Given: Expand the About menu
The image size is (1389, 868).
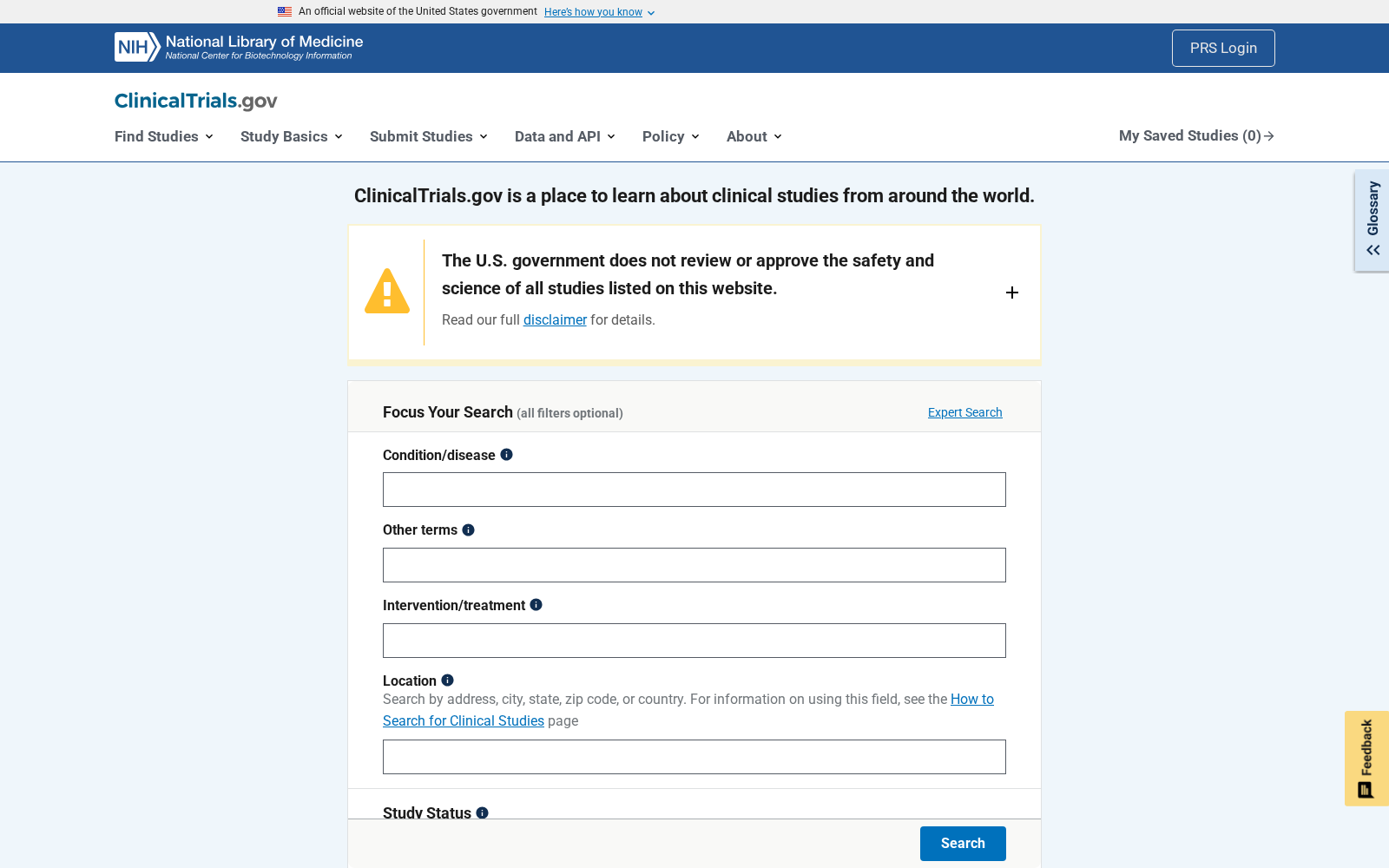Looking at the screenshot, I should click(754, 136).
